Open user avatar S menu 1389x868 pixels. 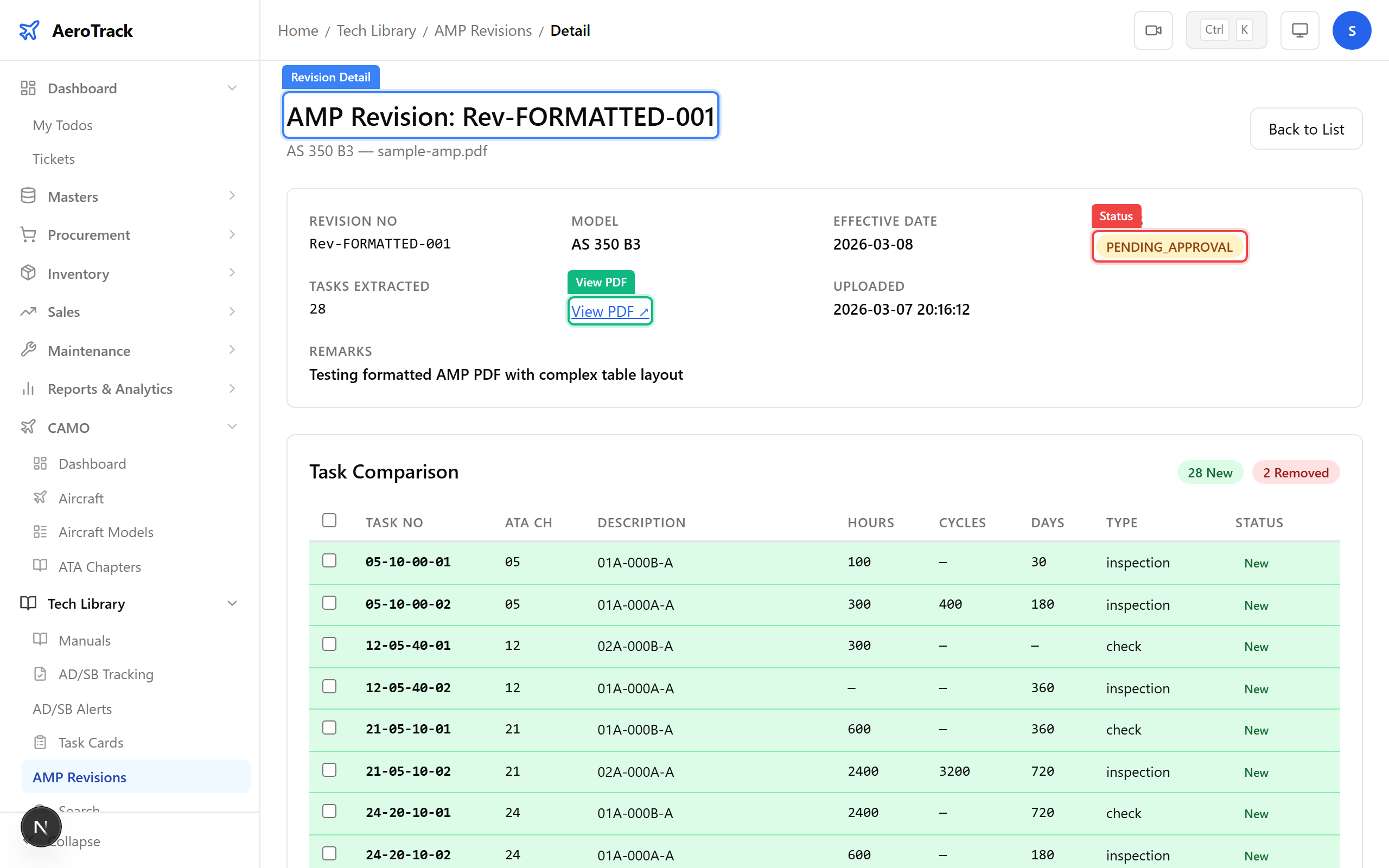click(1352, 30)
